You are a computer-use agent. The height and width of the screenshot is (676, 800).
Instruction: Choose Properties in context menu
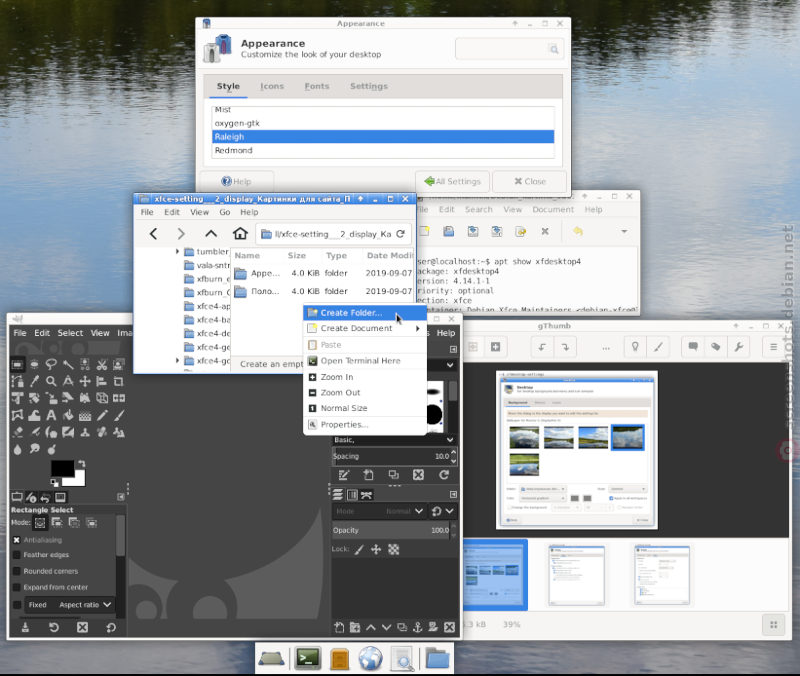click(x=365, y=424)
